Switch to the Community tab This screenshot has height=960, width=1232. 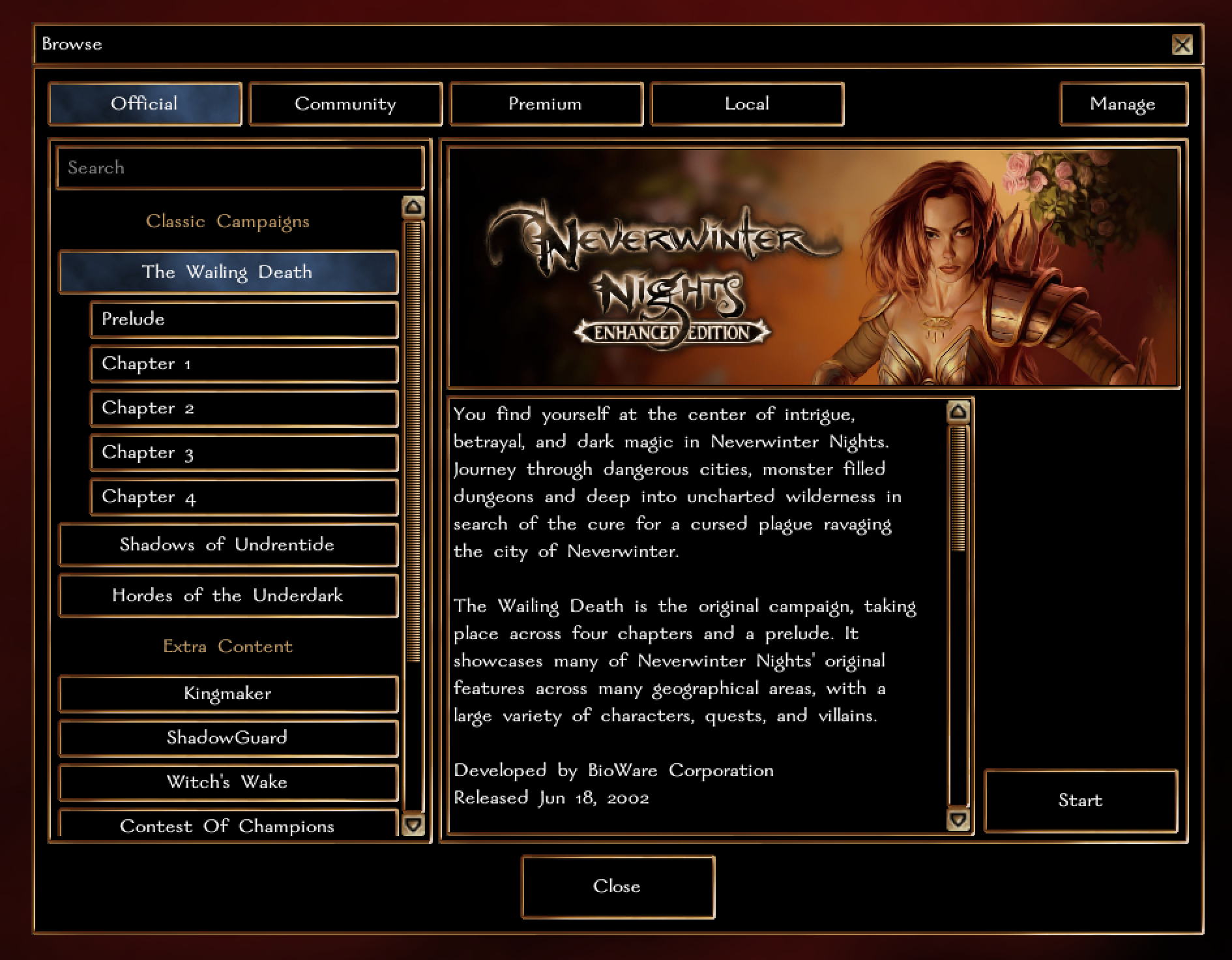pyautogui.click(x=345, y=104)
